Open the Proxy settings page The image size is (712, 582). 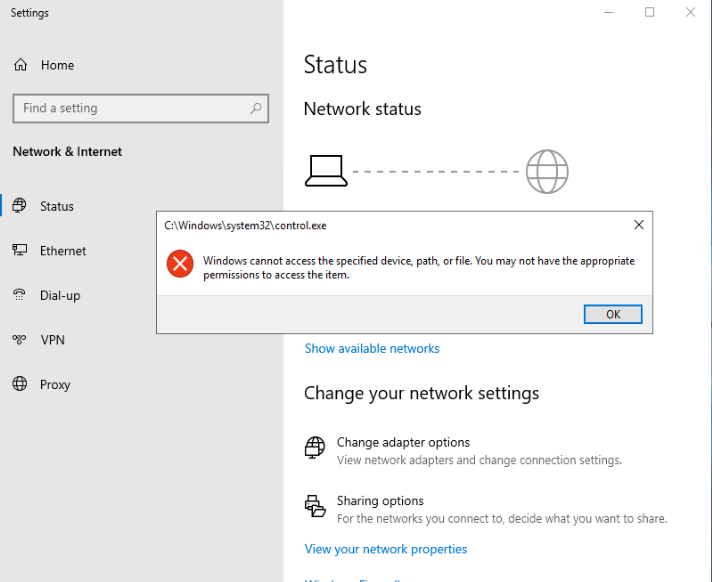tap(55, 384)
